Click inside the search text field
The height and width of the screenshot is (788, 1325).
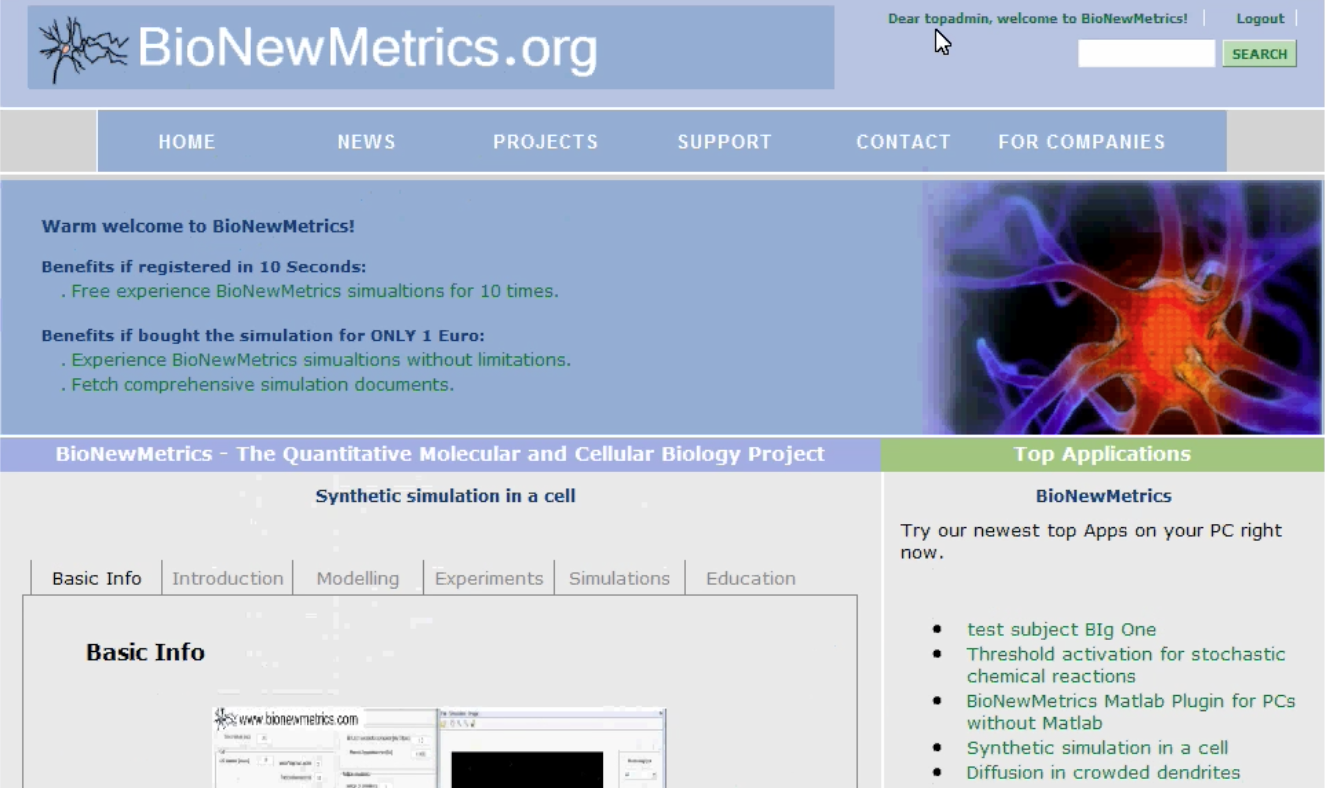1145,54
